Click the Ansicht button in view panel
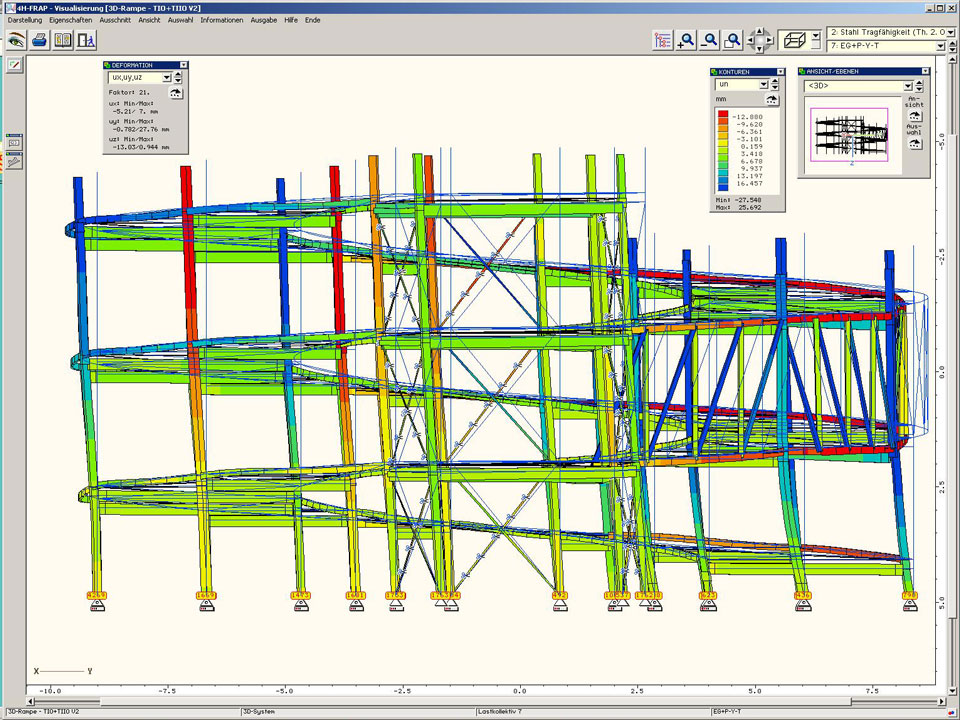The image size is (960, 720). pos(914,116)
